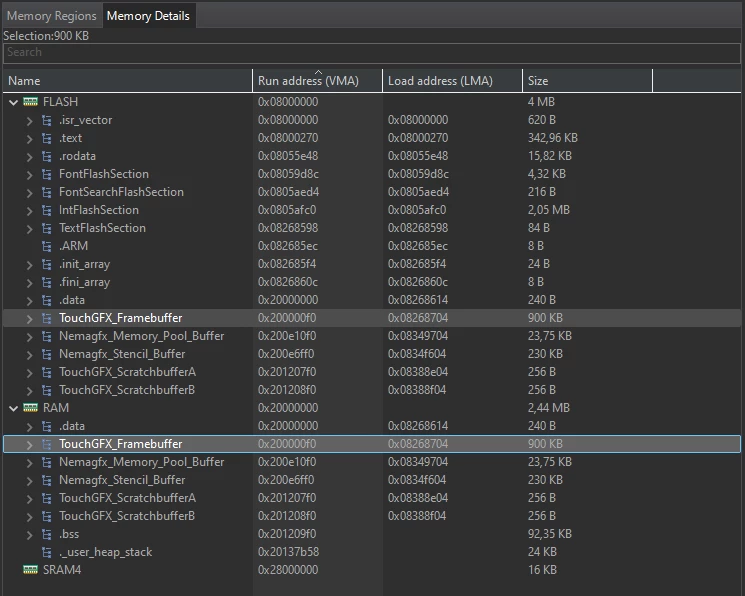Click the .ARM section icon
Viewport: 745px width, 596px height.
[x=47, y=246]
